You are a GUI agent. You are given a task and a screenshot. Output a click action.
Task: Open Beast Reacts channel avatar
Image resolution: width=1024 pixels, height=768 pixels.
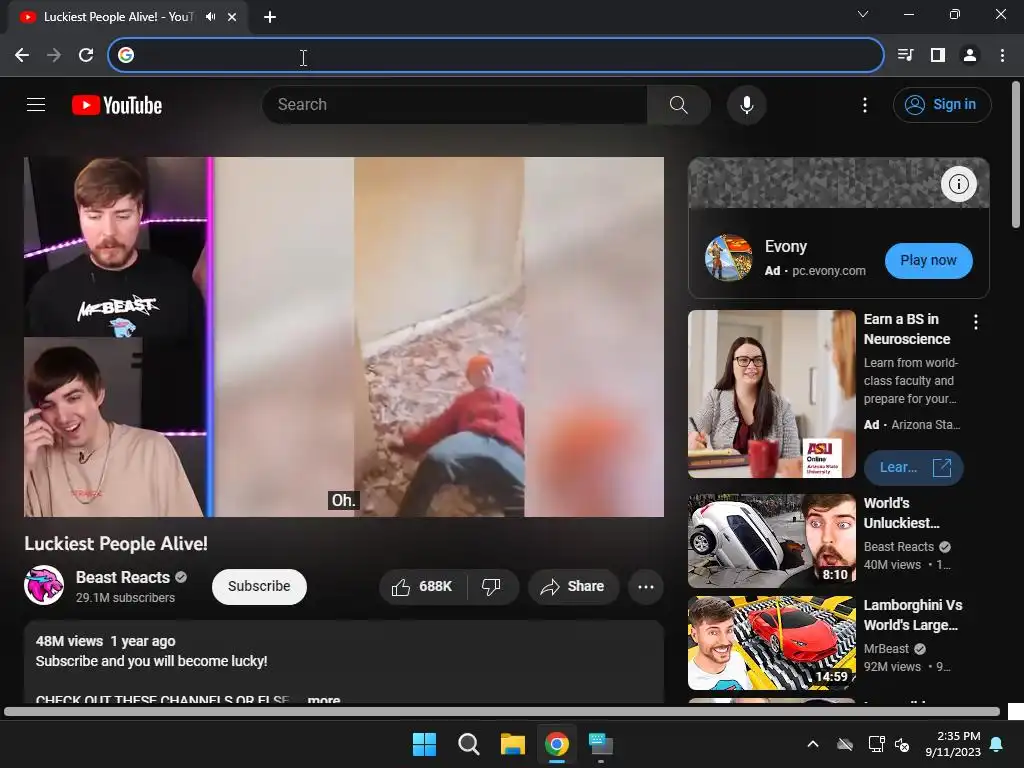click(x=44, y=585)
